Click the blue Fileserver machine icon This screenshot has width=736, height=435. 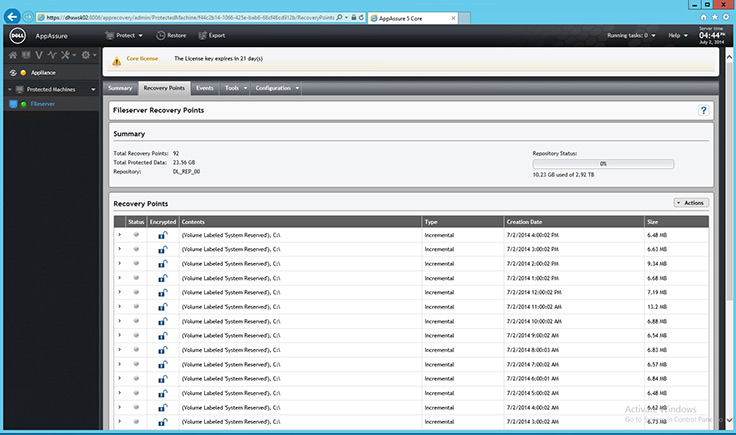pos(13,104)
